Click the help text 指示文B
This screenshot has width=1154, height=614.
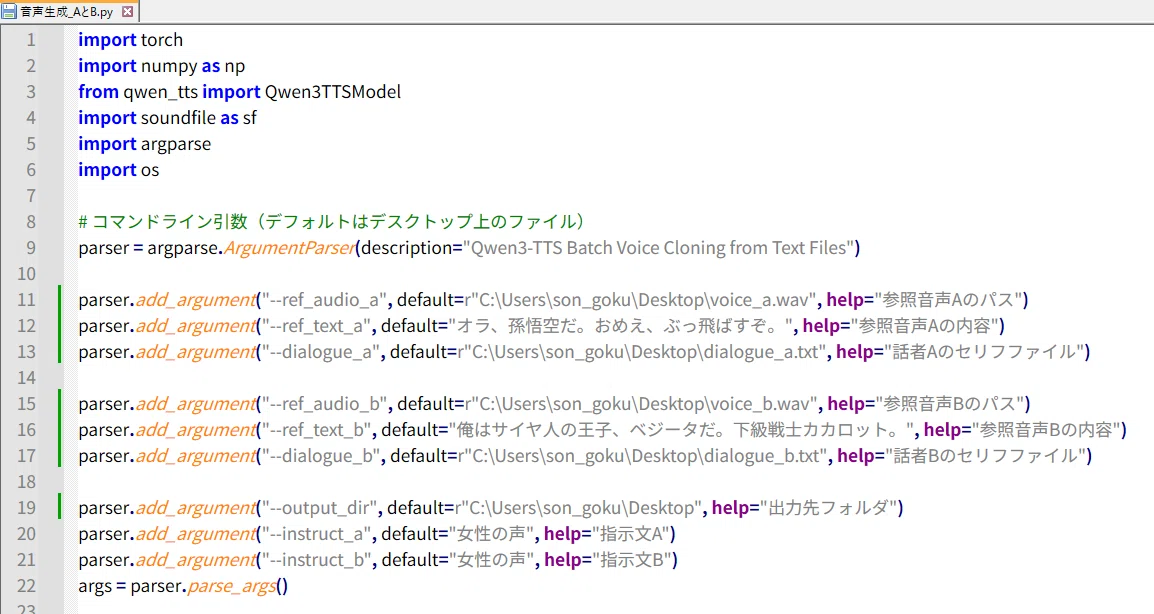pos(633,560)
